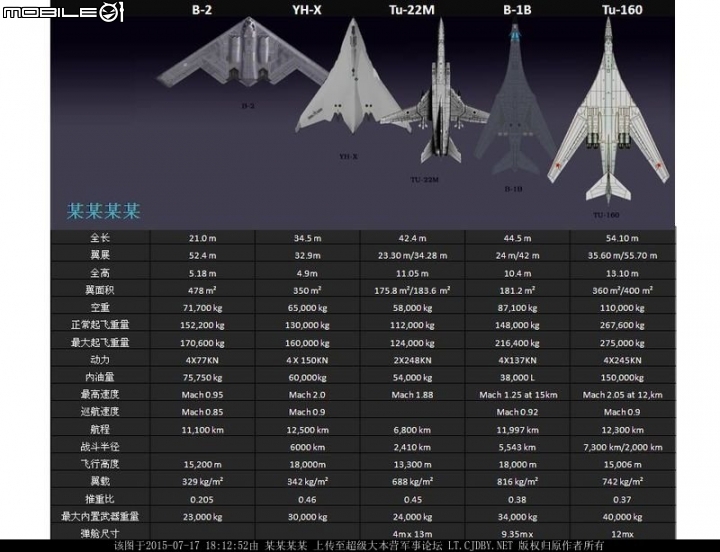Click the 推重比 row label
Screen dimensions: 720x552
click(100, 499)
